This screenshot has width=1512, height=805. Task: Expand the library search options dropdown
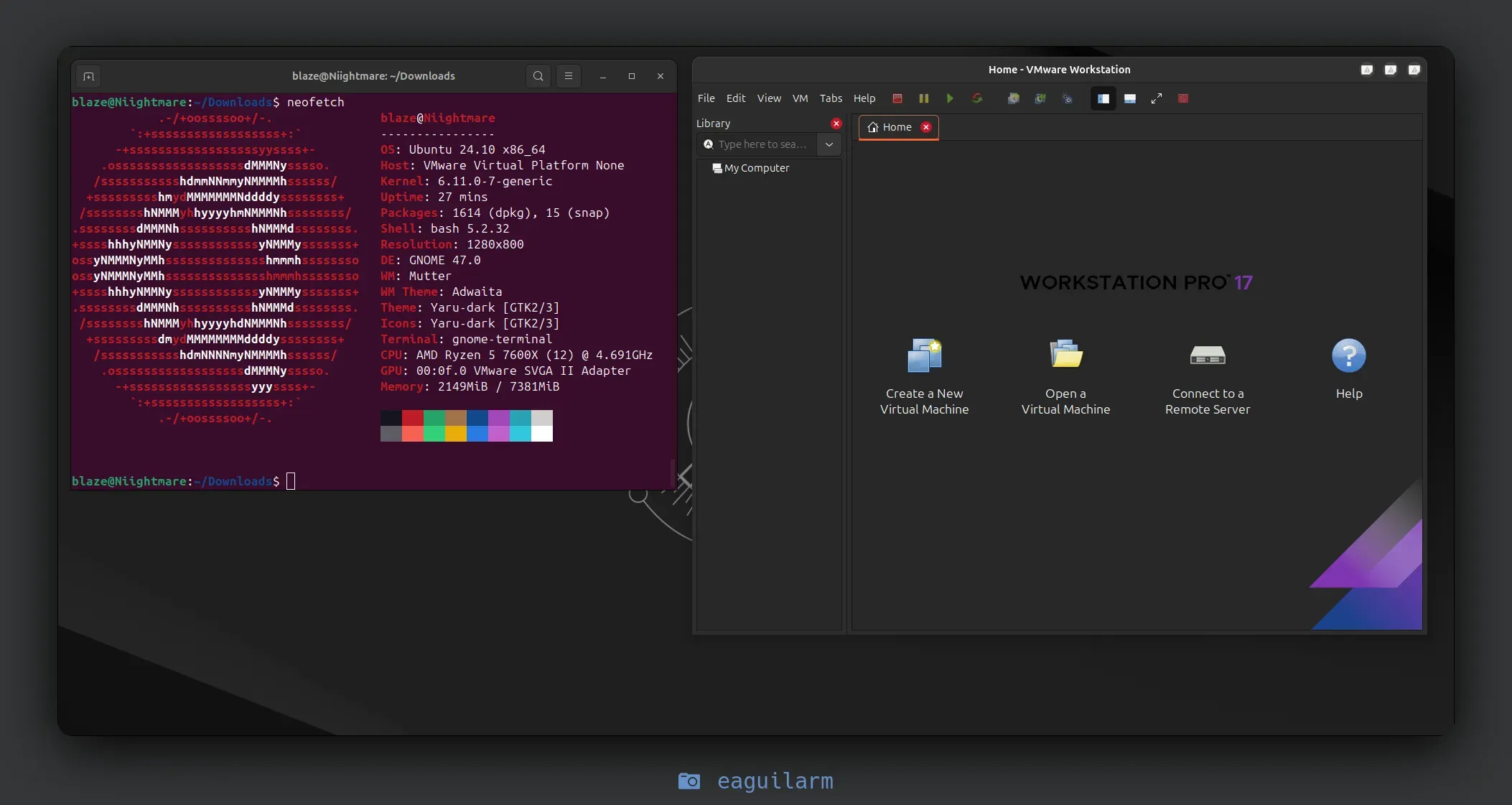(x=829, y=144)
